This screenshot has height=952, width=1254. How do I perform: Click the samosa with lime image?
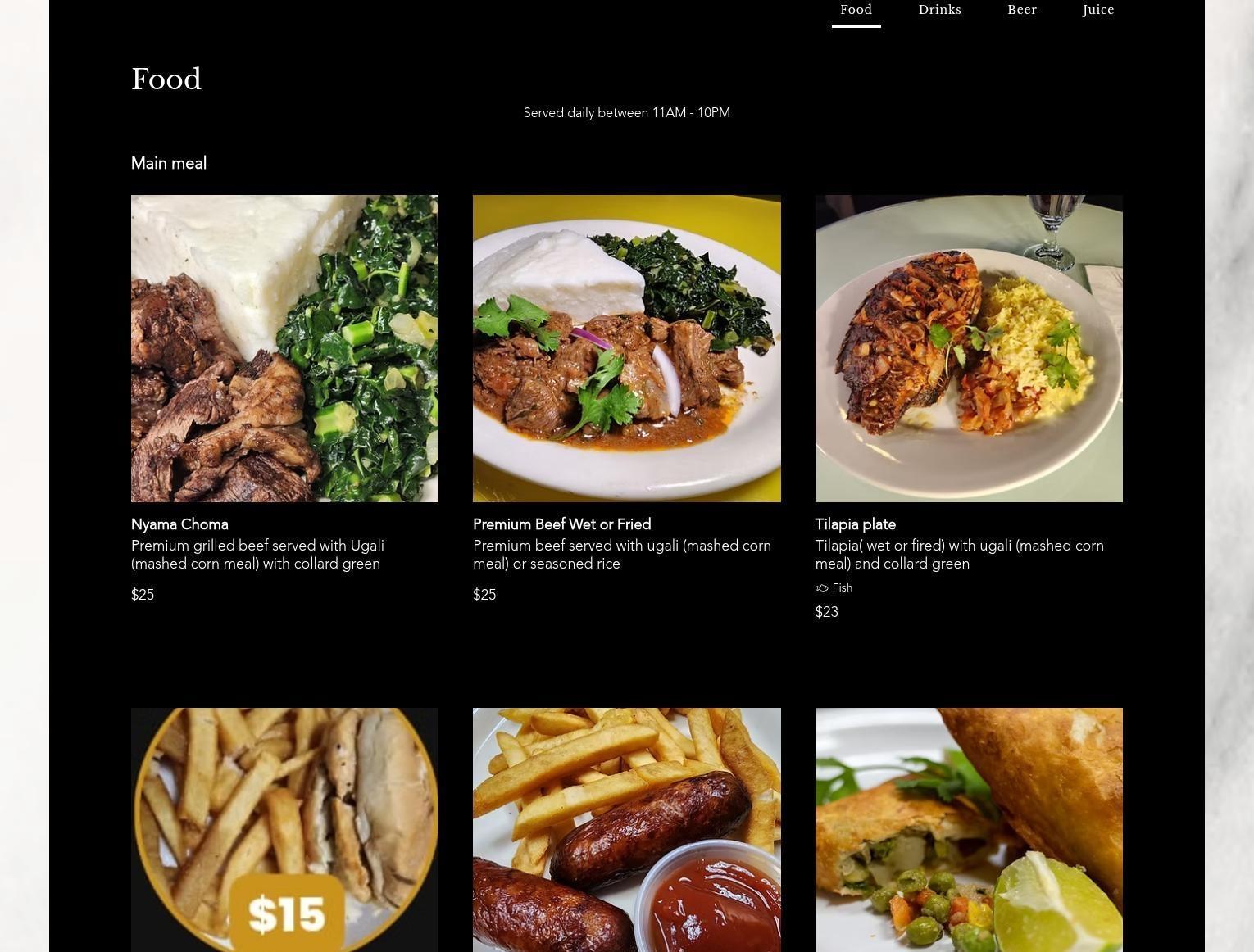click(x=969, y=830)
